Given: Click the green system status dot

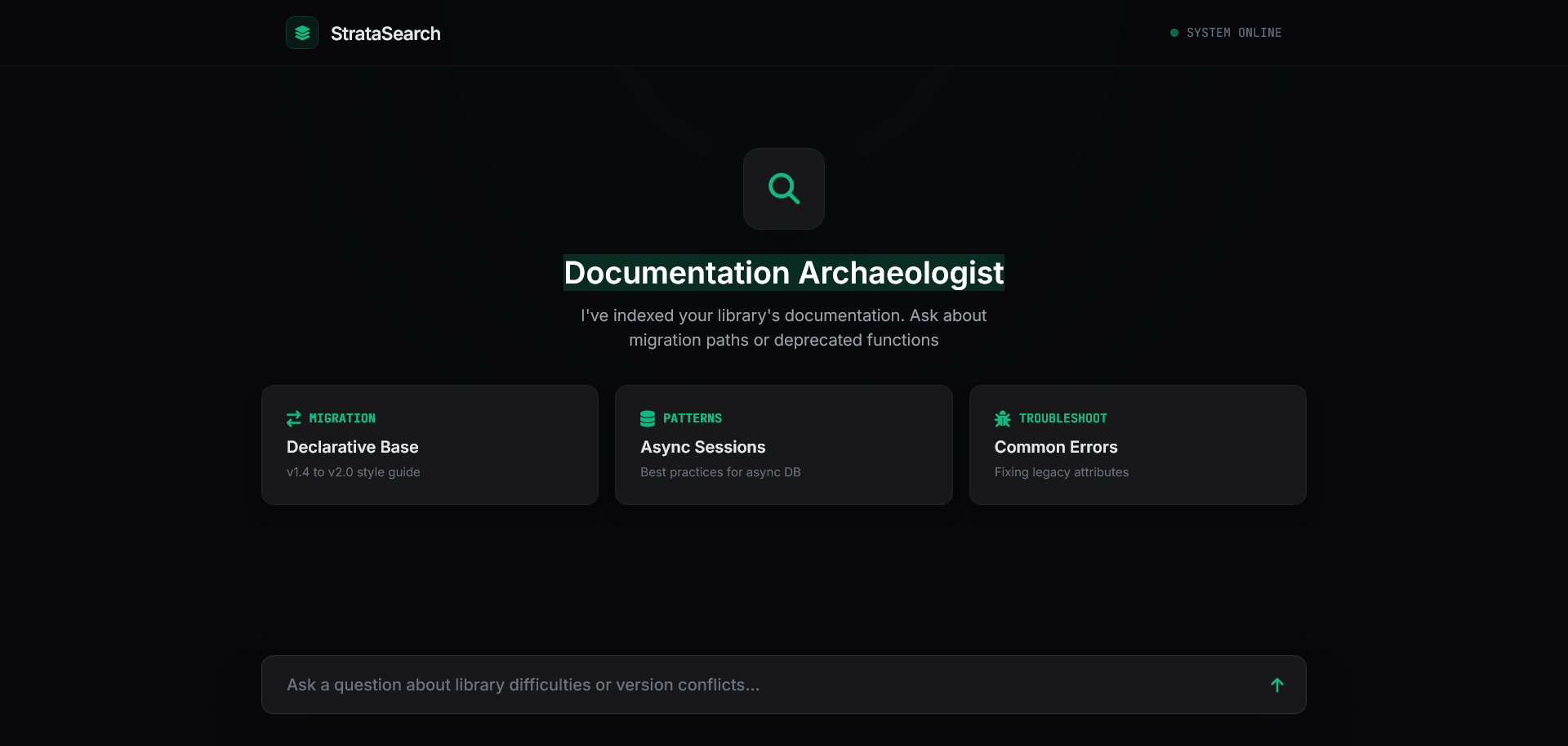Looking at the screenshot, I should [1174, 33].
